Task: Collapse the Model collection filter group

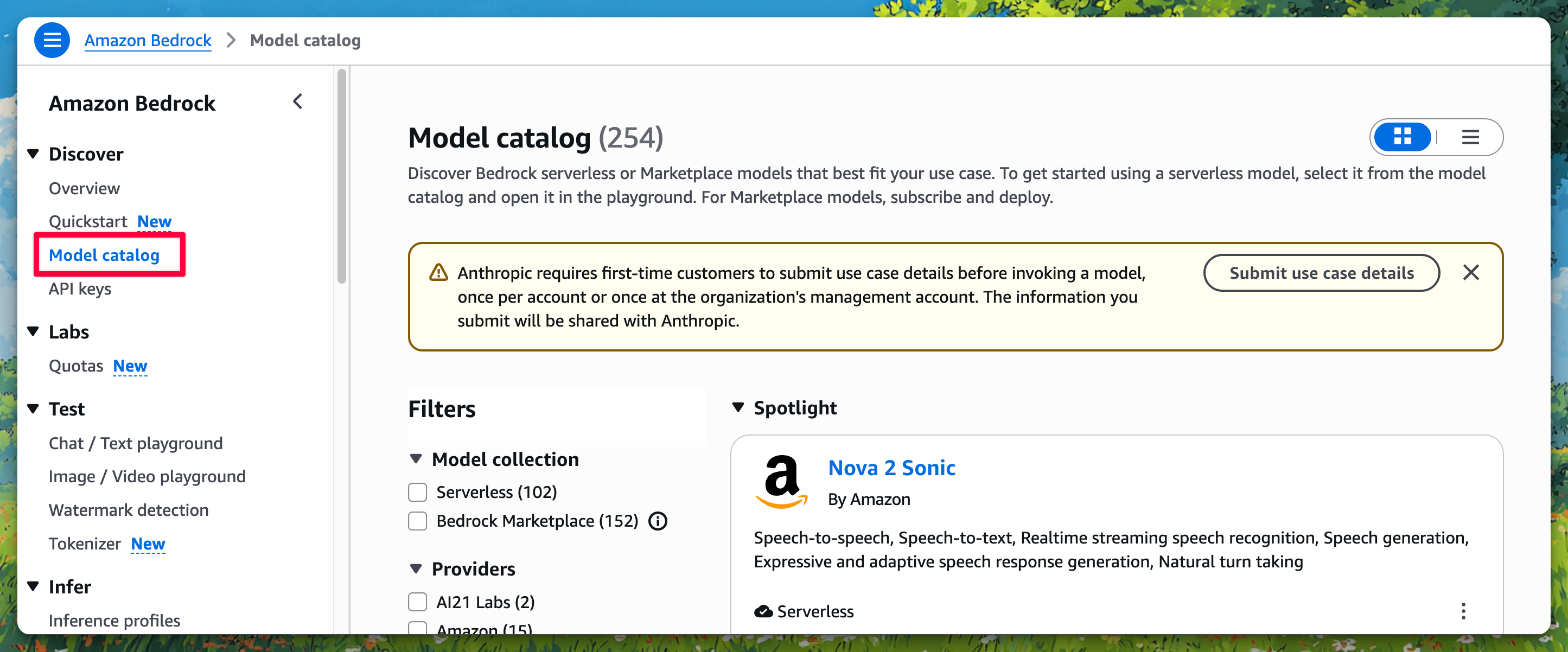Action: 416,459
